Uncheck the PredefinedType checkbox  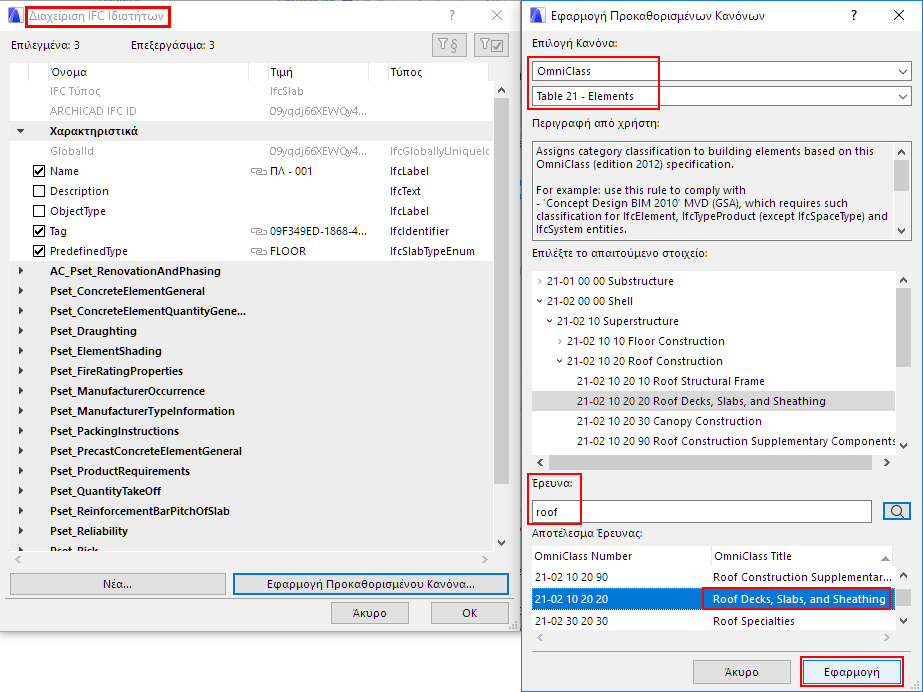click(x=39, y=251)
